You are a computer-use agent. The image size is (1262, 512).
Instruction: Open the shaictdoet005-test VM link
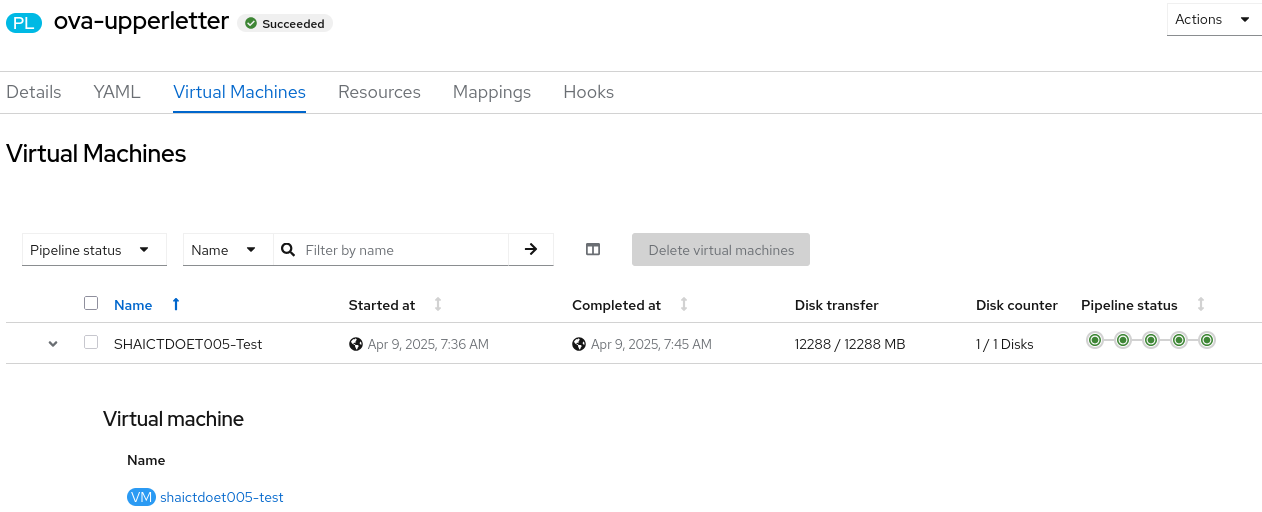click(x=222, y=497)
